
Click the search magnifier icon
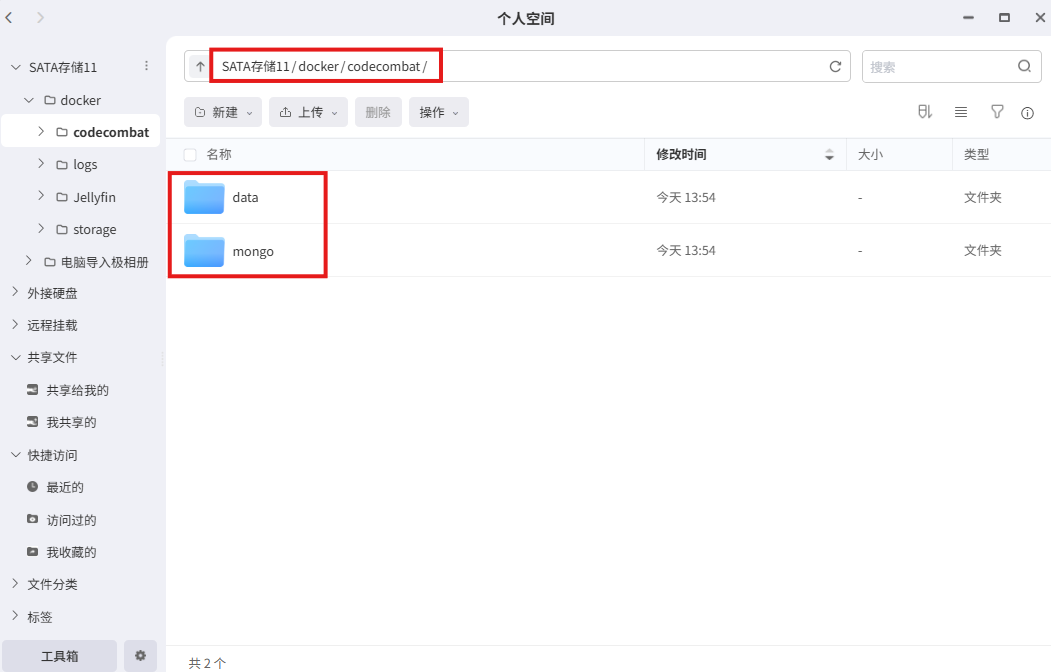[x=1024, y=66]
